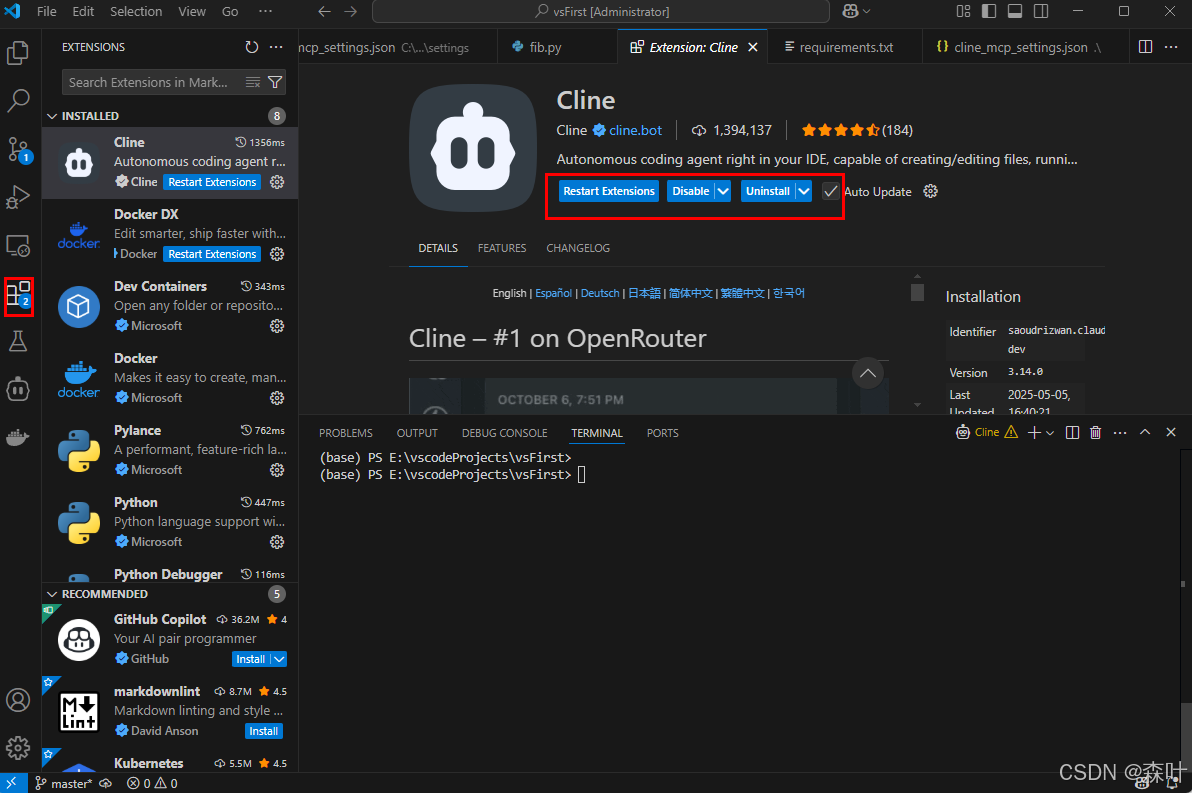Open terminal panel more actions dots
Image resolution: width=1192 pixels, height=793 pixels.
click(1120, 433)
